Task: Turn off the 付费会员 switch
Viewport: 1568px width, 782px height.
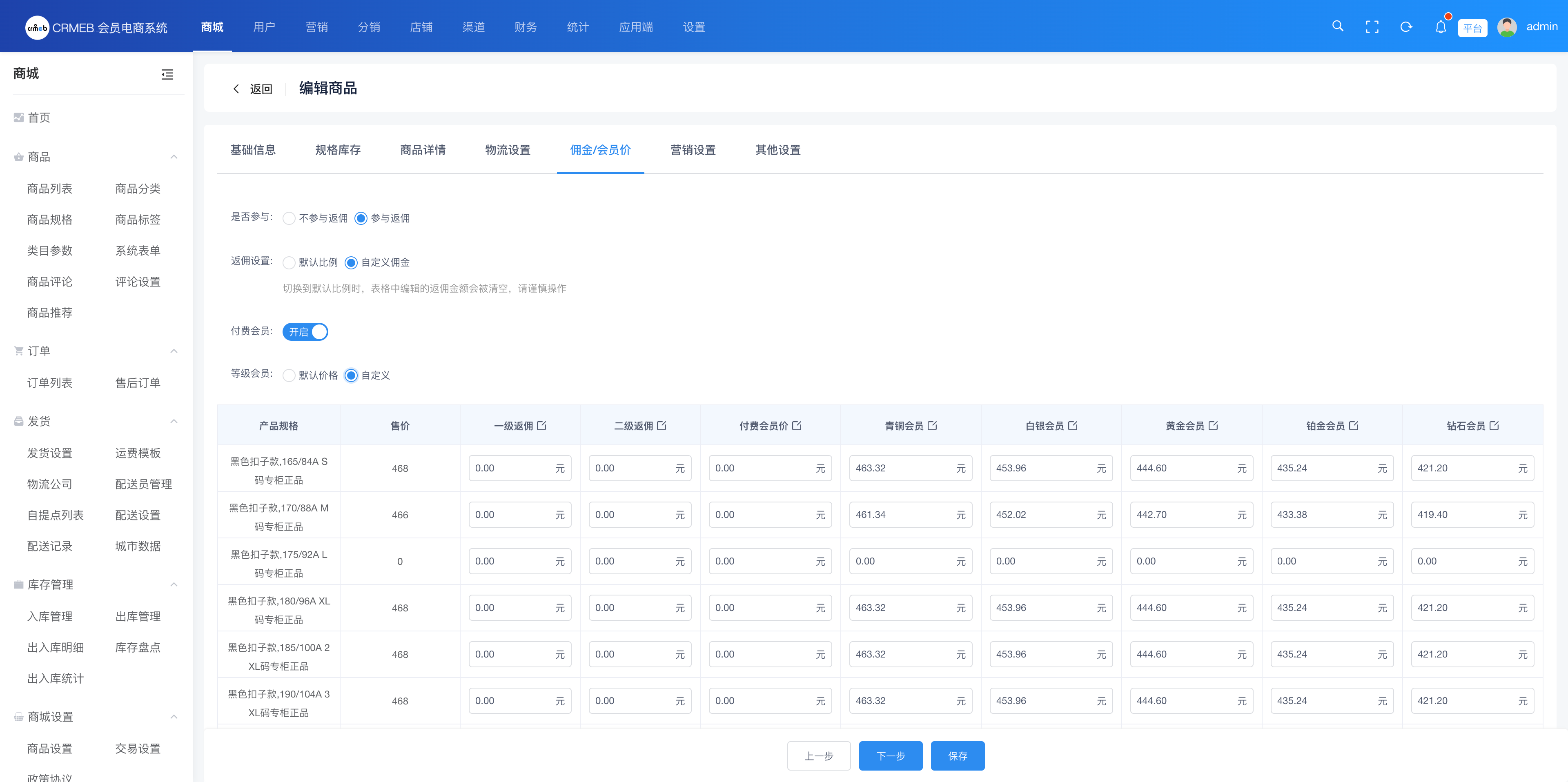Action: [x=305, y=332]
